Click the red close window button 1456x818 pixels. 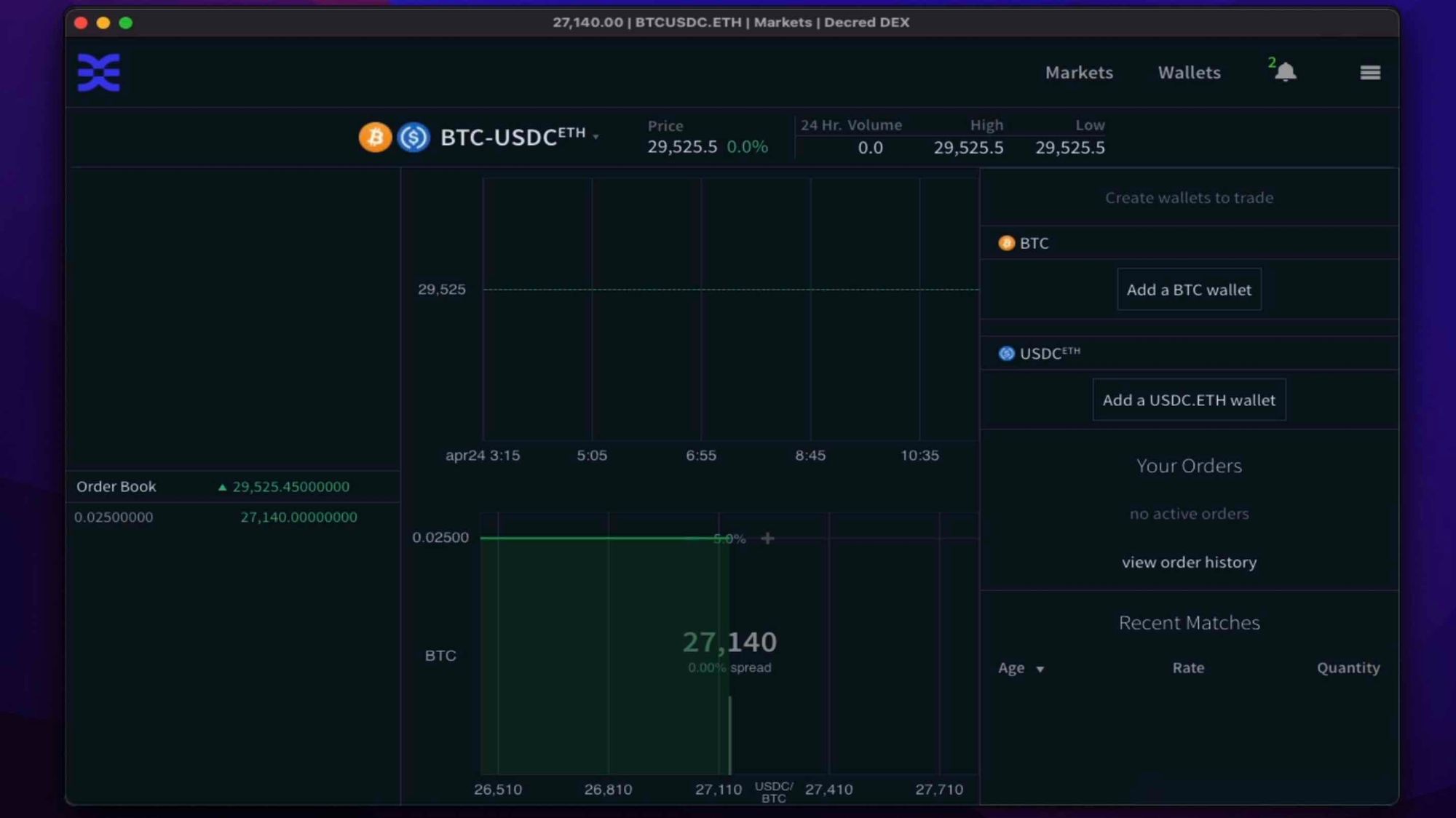81,23
